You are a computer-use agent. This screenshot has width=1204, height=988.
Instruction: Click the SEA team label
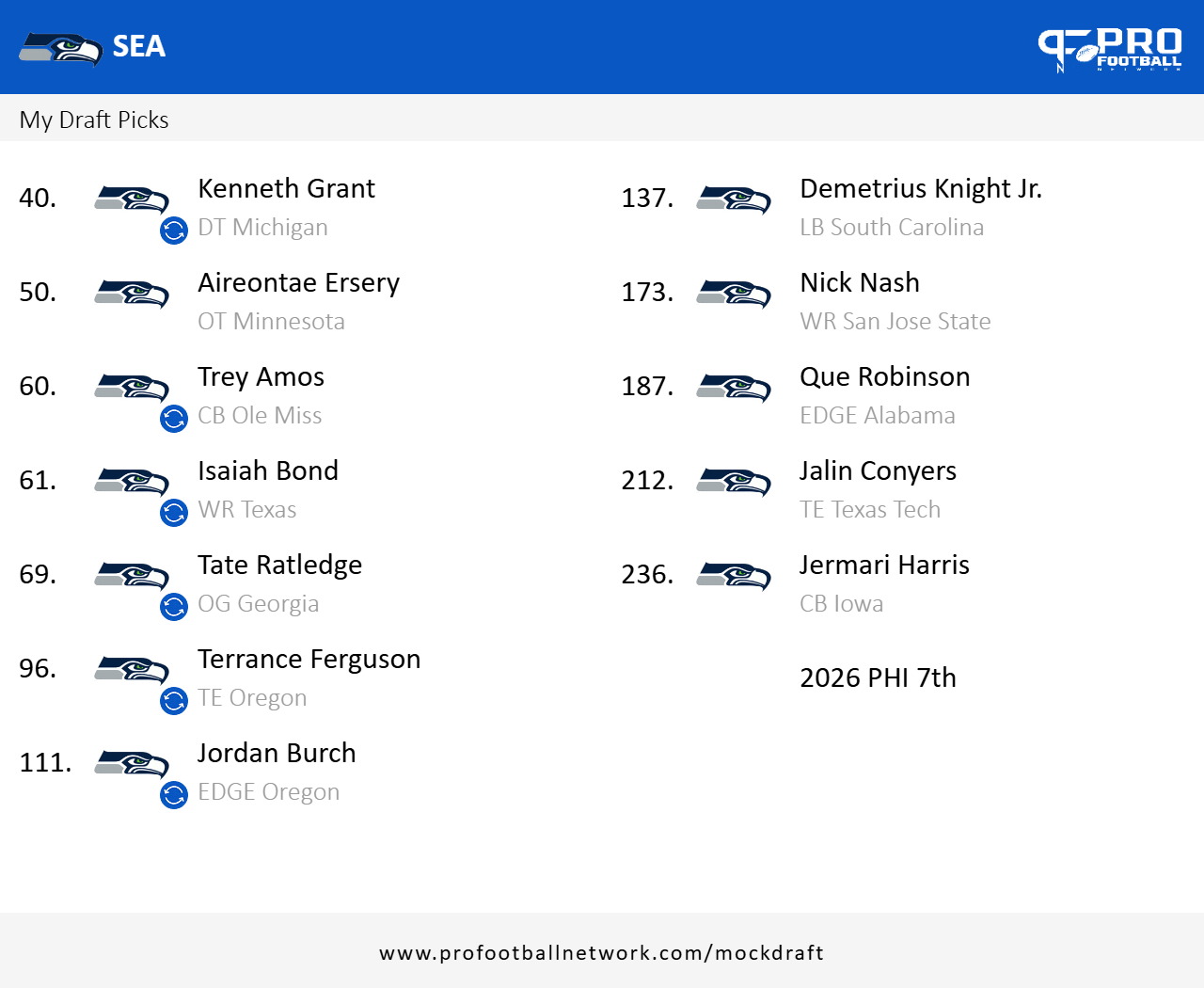(x=138, y=46)
